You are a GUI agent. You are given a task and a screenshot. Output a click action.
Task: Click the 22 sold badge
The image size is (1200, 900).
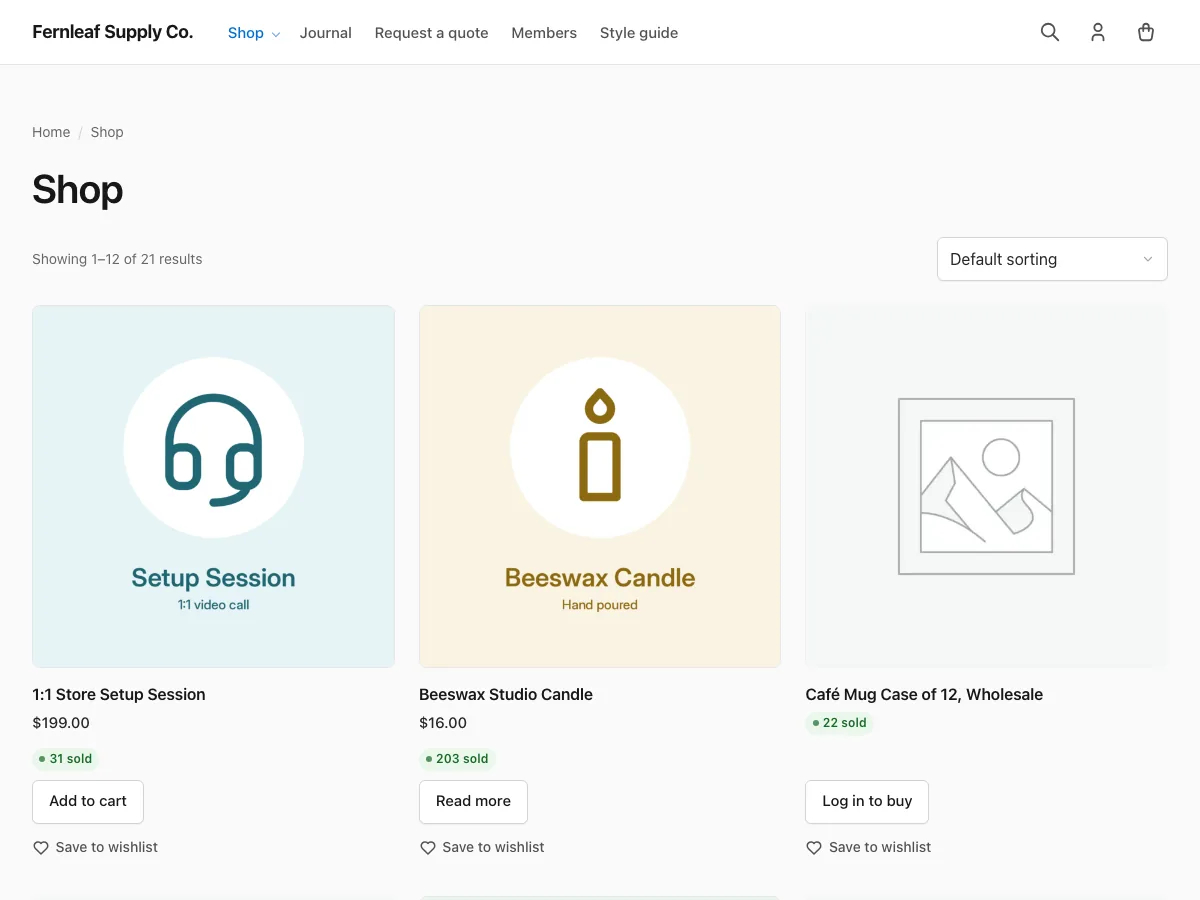tap(839, 723)
